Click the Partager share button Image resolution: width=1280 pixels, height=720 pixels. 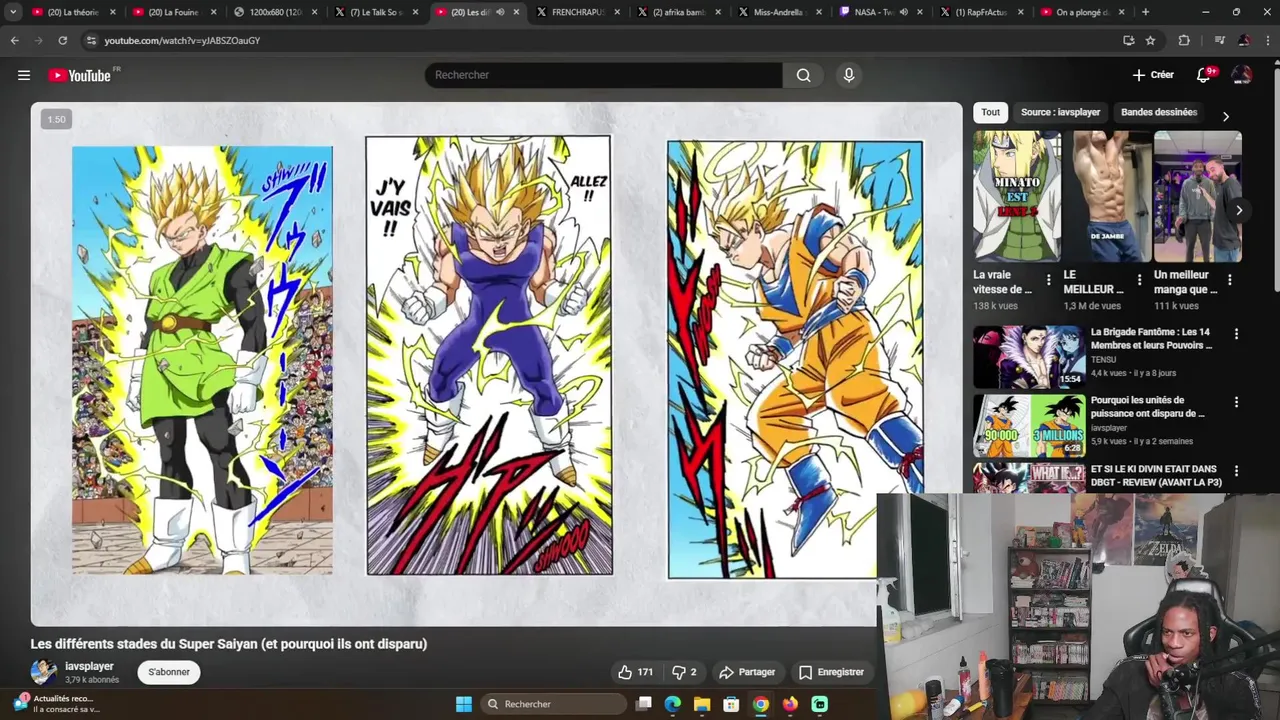point(747,672)
